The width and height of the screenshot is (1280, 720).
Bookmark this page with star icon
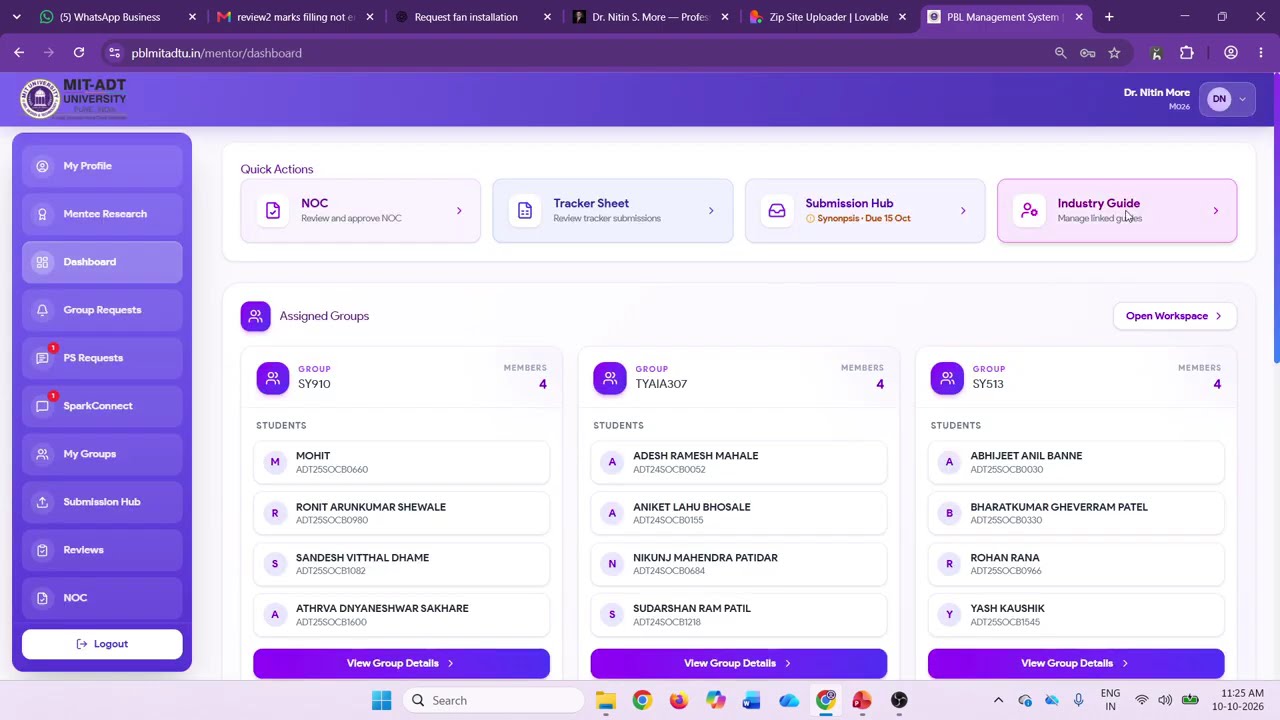click(1114, 53)
